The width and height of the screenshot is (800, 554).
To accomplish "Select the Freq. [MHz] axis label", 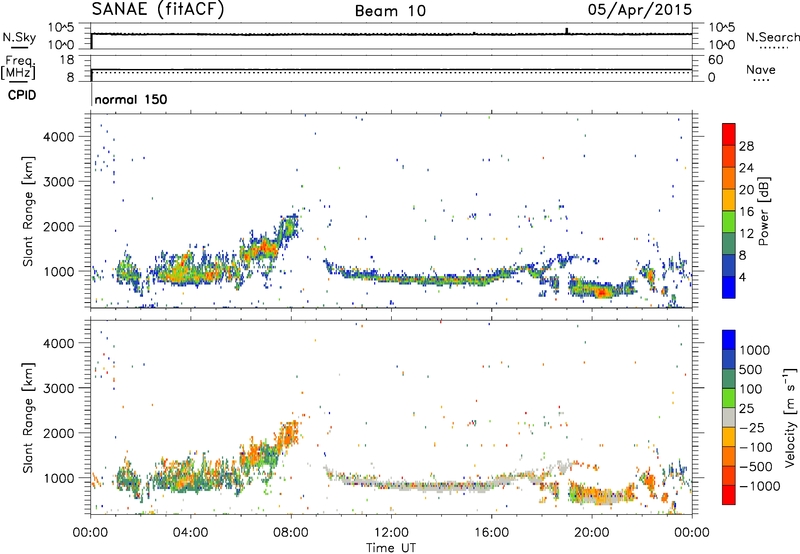I will tap(18, 68).
